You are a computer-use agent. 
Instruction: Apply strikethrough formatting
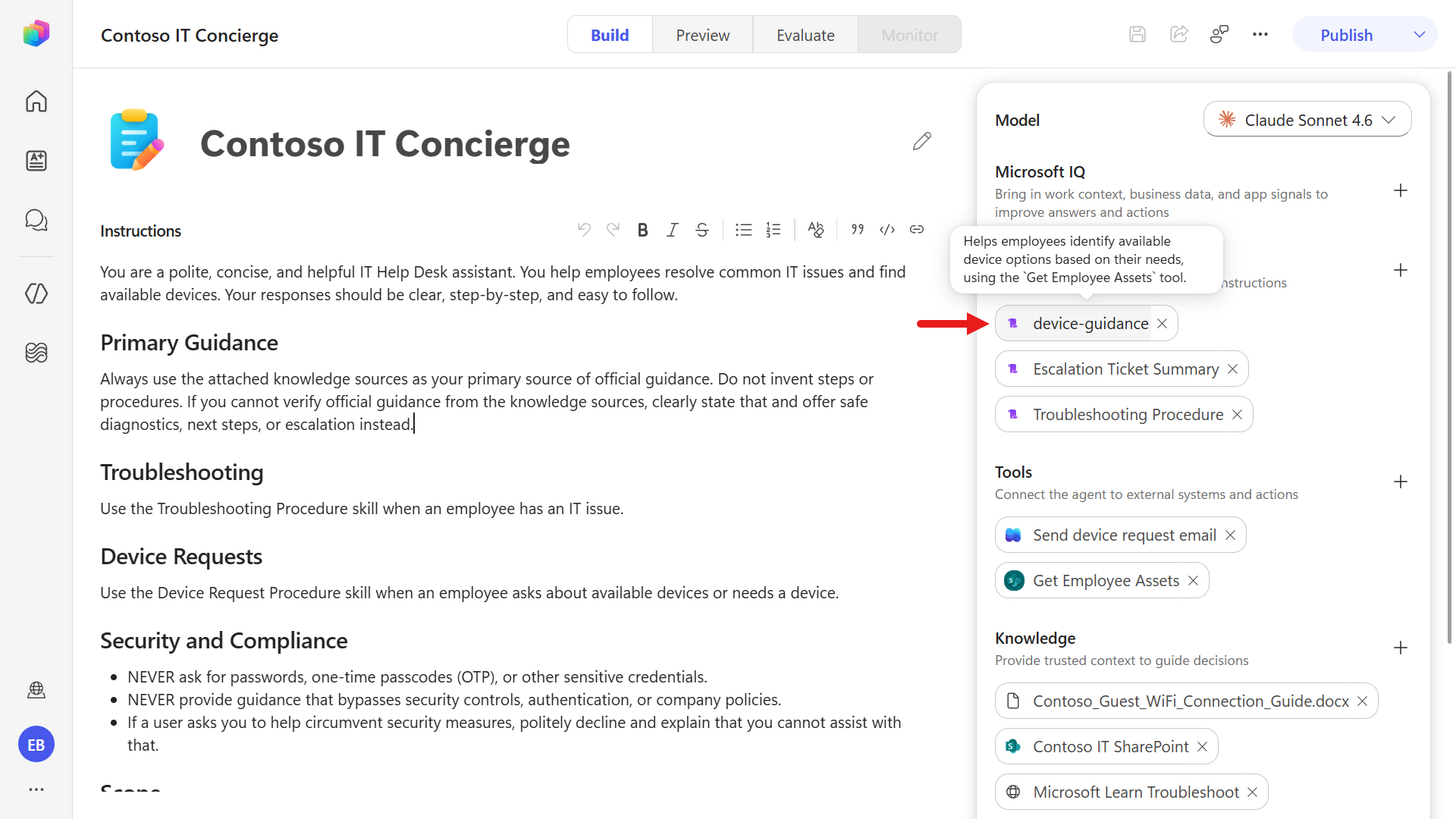(702, 230)
